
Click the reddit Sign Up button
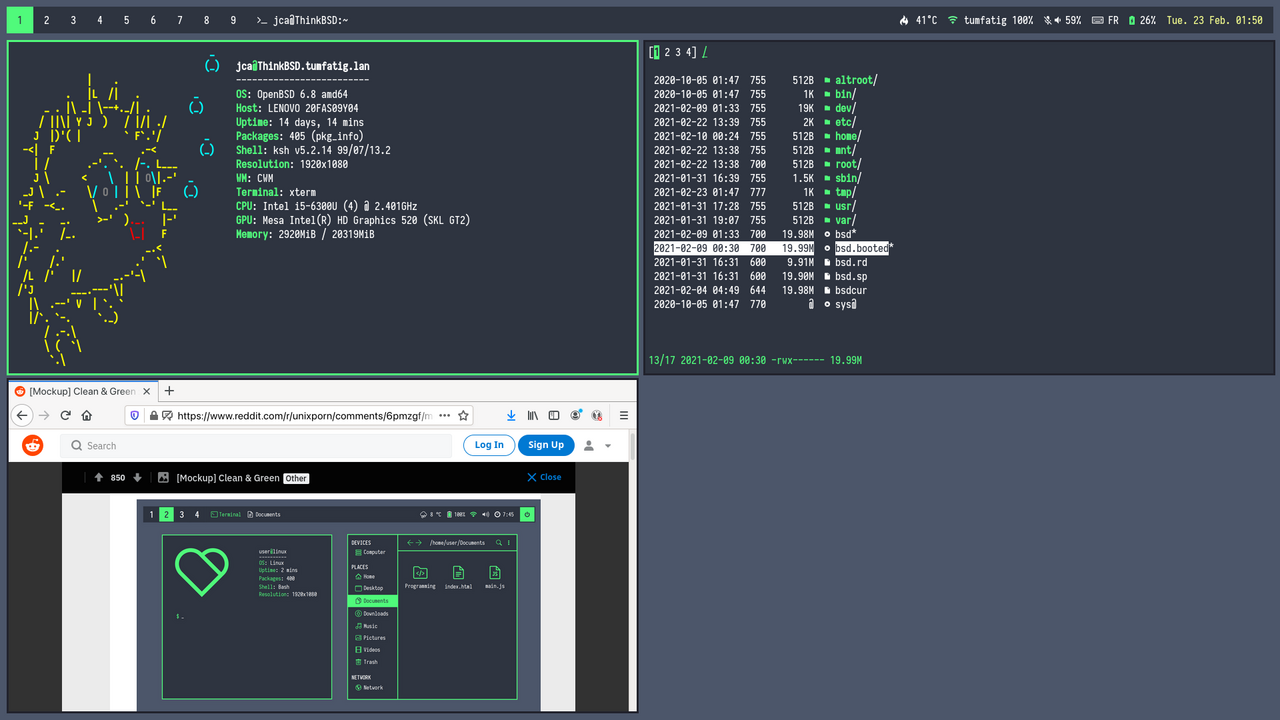click(546, 445)
